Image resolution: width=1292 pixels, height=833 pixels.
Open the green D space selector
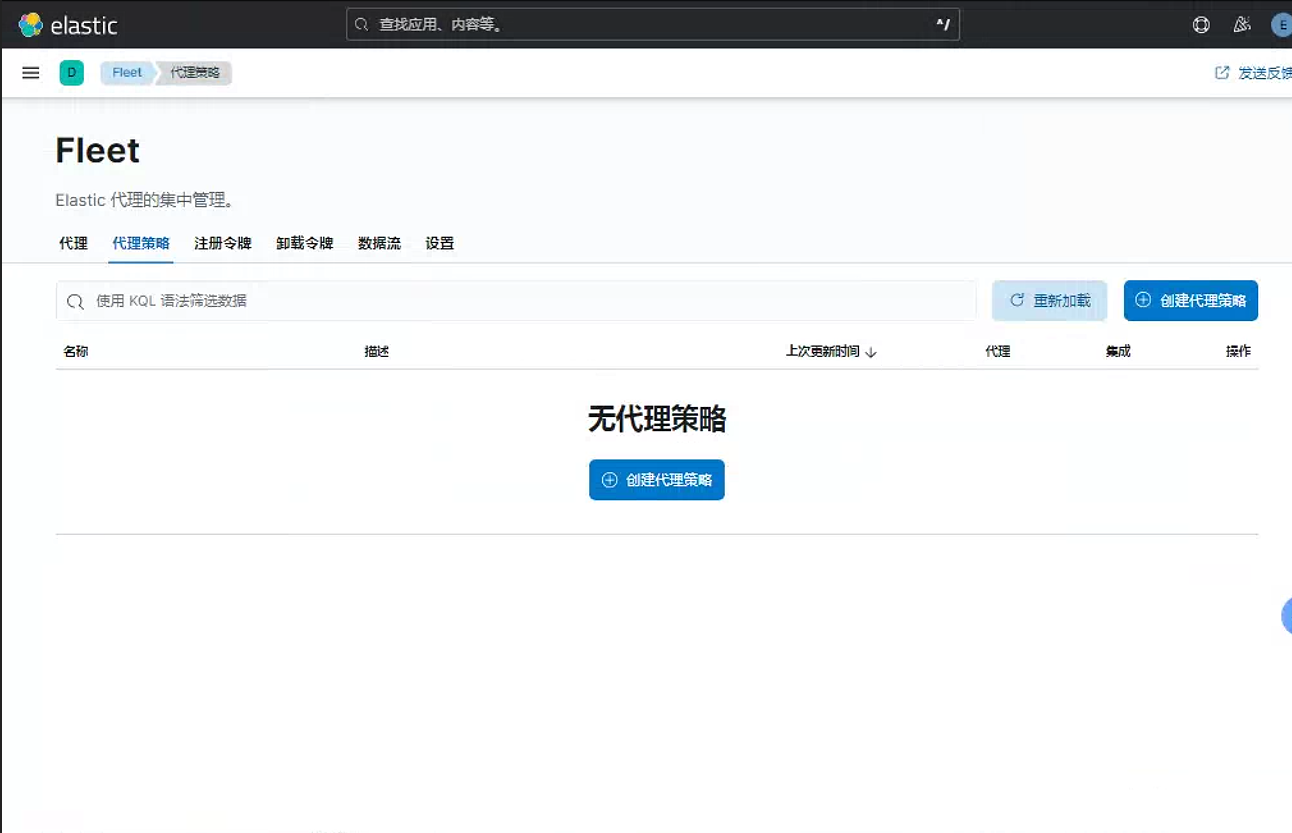(72, 73)
